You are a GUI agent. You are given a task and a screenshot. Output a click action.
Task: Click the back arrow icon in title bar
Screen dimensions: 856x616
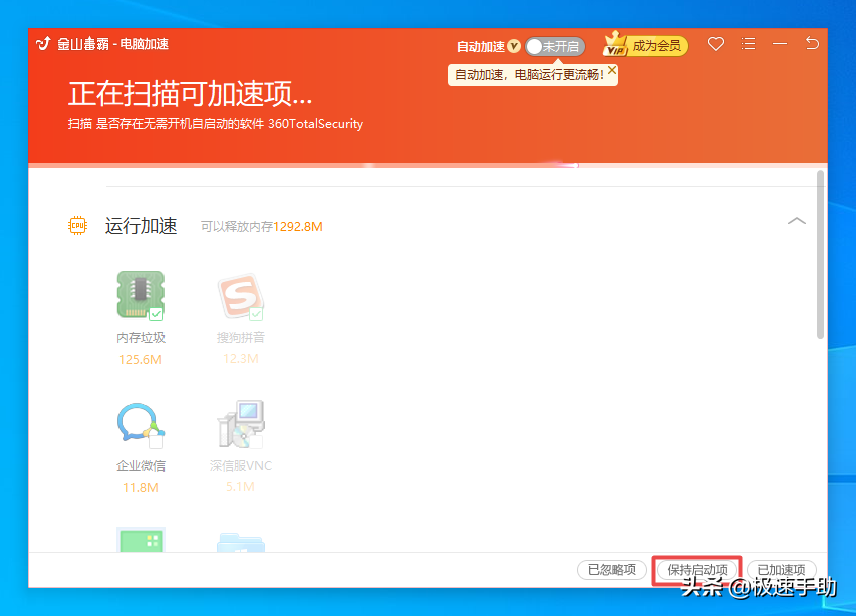click(x=813, y=44)
